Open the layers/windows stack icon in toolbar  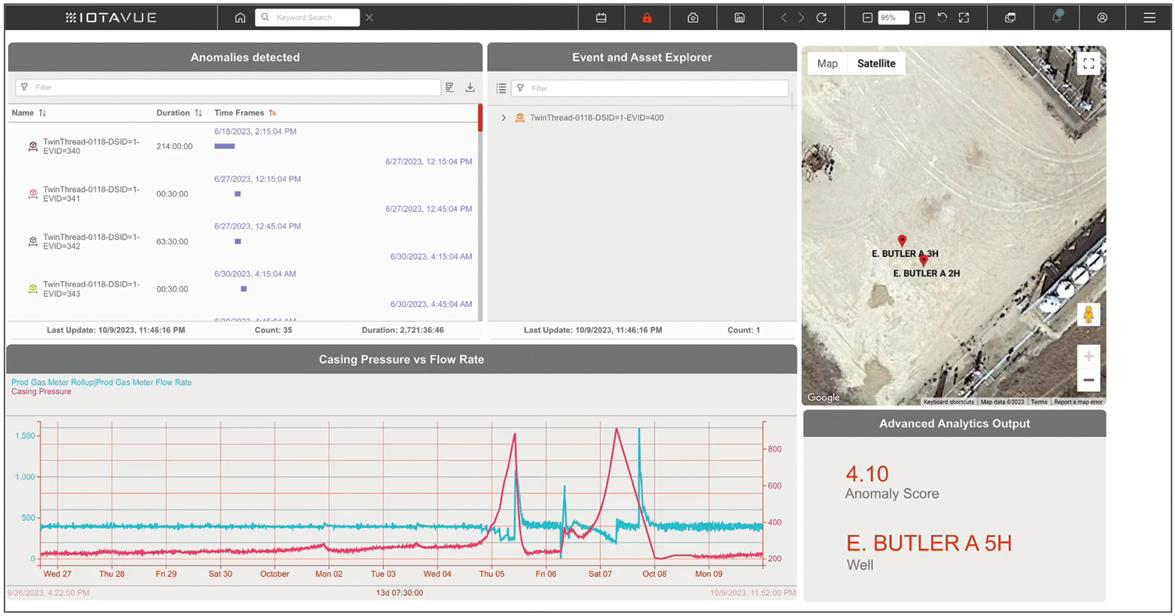(x=1010, y=18)
